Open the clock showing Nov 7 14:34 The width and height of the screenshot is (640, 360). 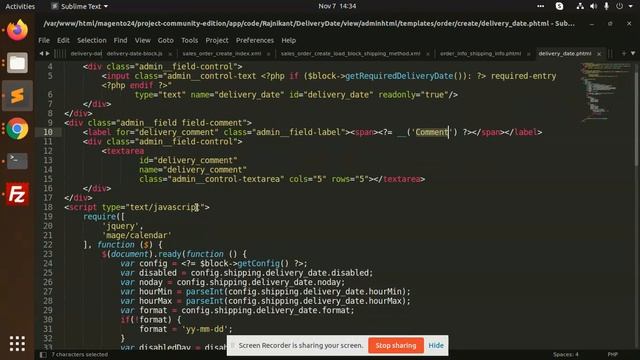pyautogui.click(x=337, y=6)
